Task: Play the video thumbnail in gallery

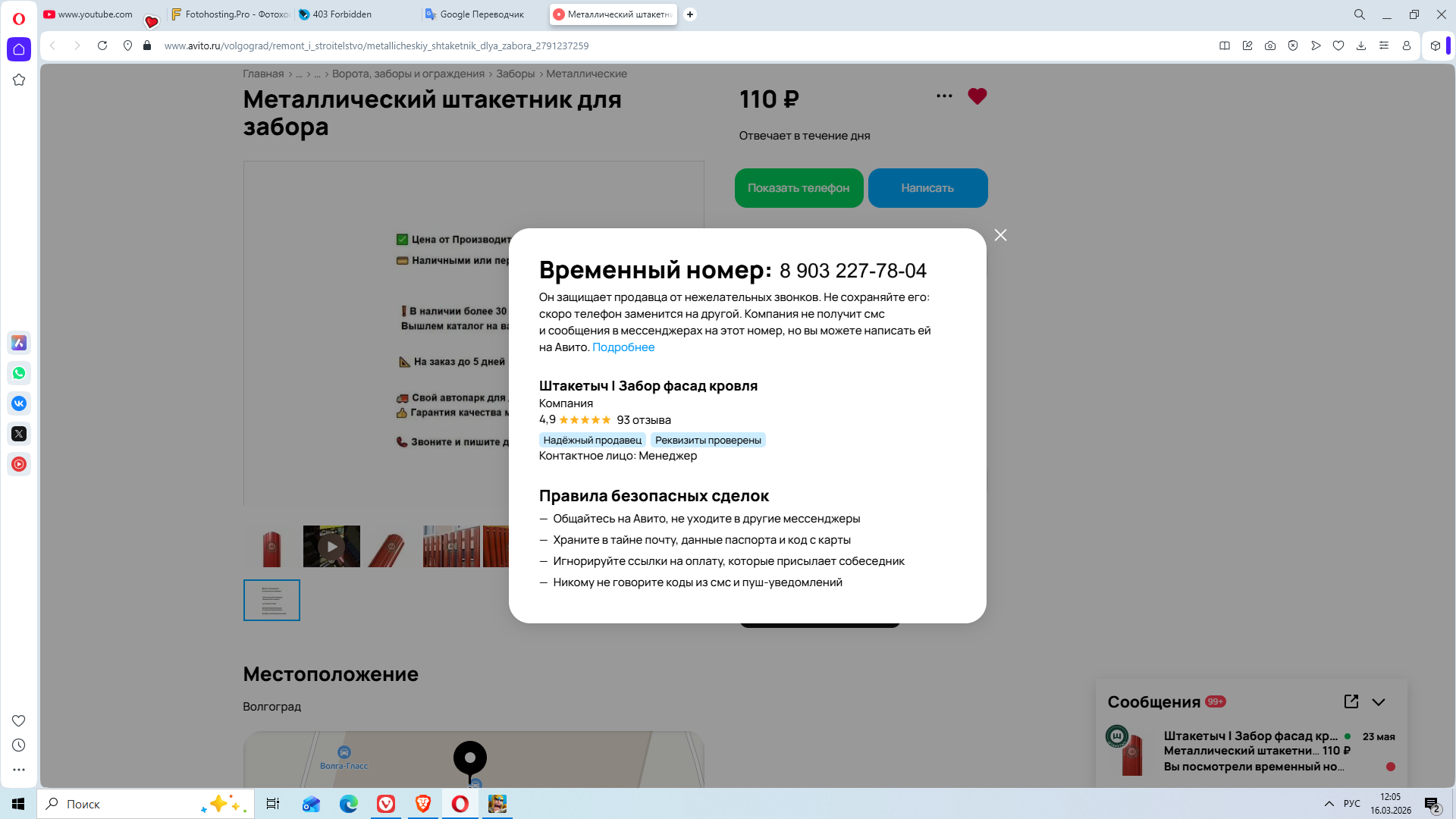Action: tap(331, 546)
